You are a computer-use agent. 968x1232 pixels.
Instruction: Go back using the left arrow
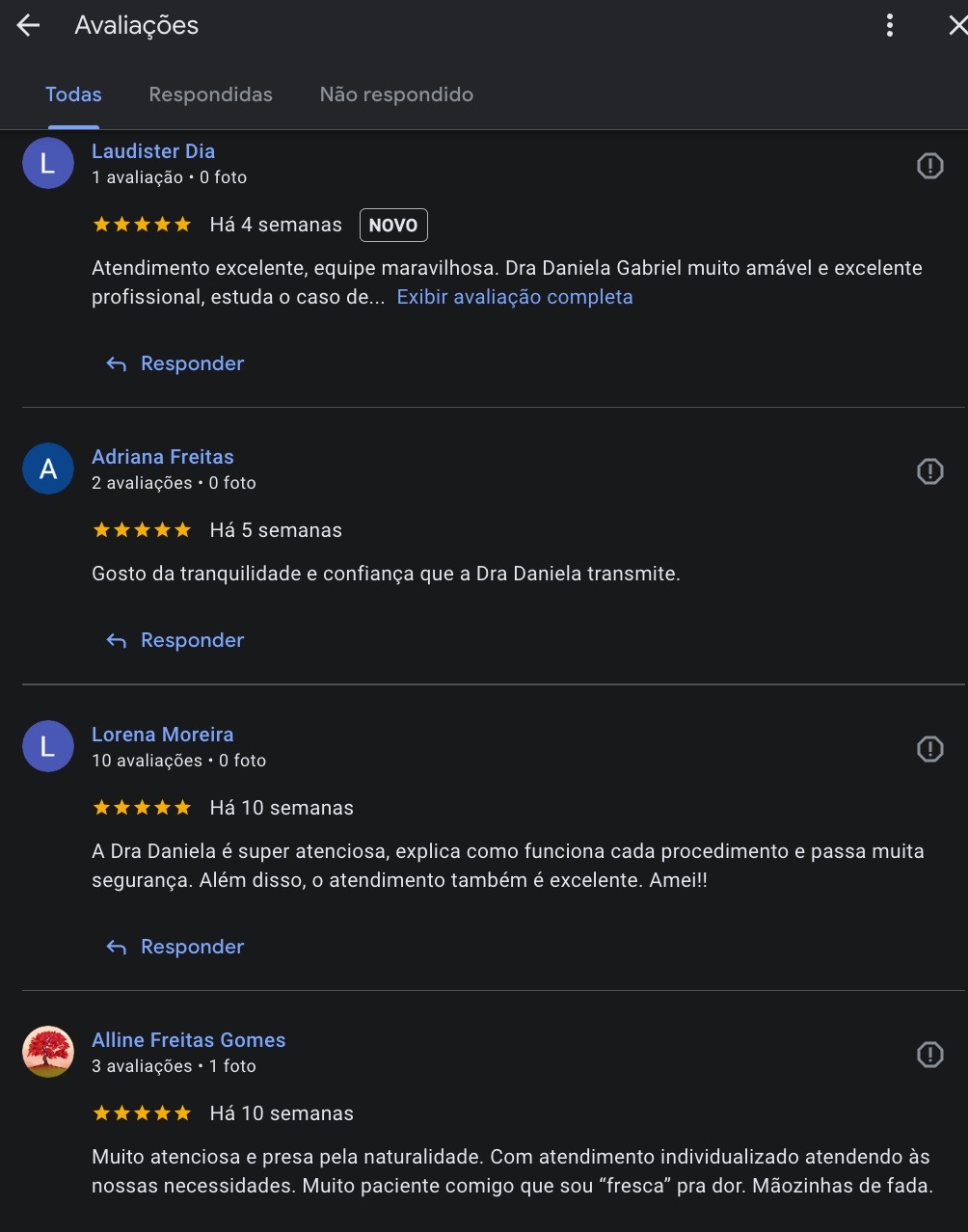pos(29,26)
